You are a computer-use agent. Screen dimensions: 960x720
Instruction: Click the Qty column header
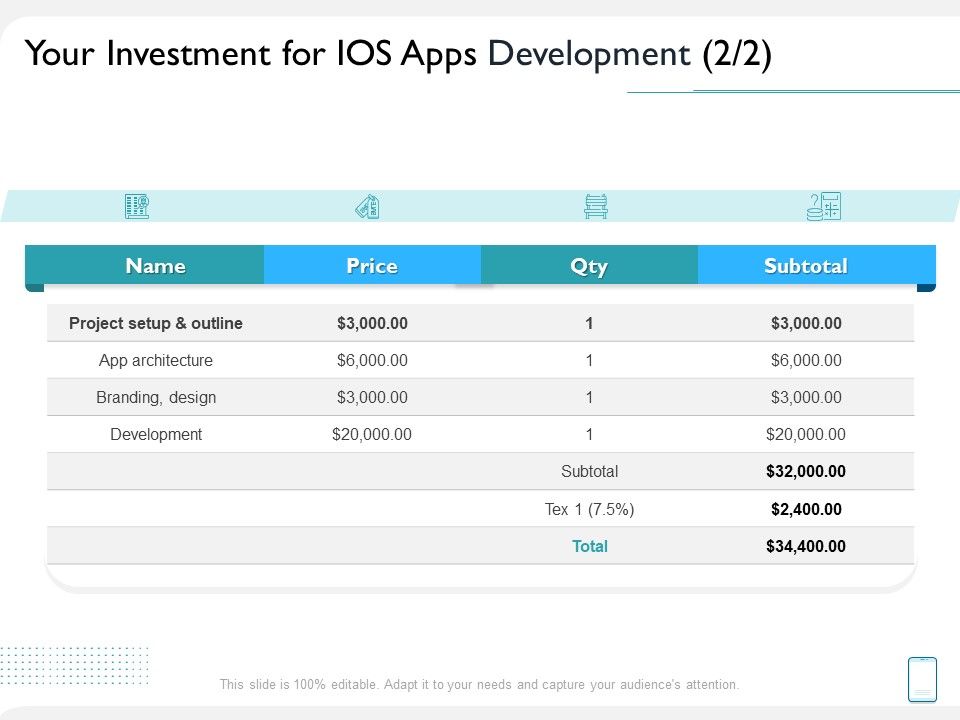[x=589, y=266]
